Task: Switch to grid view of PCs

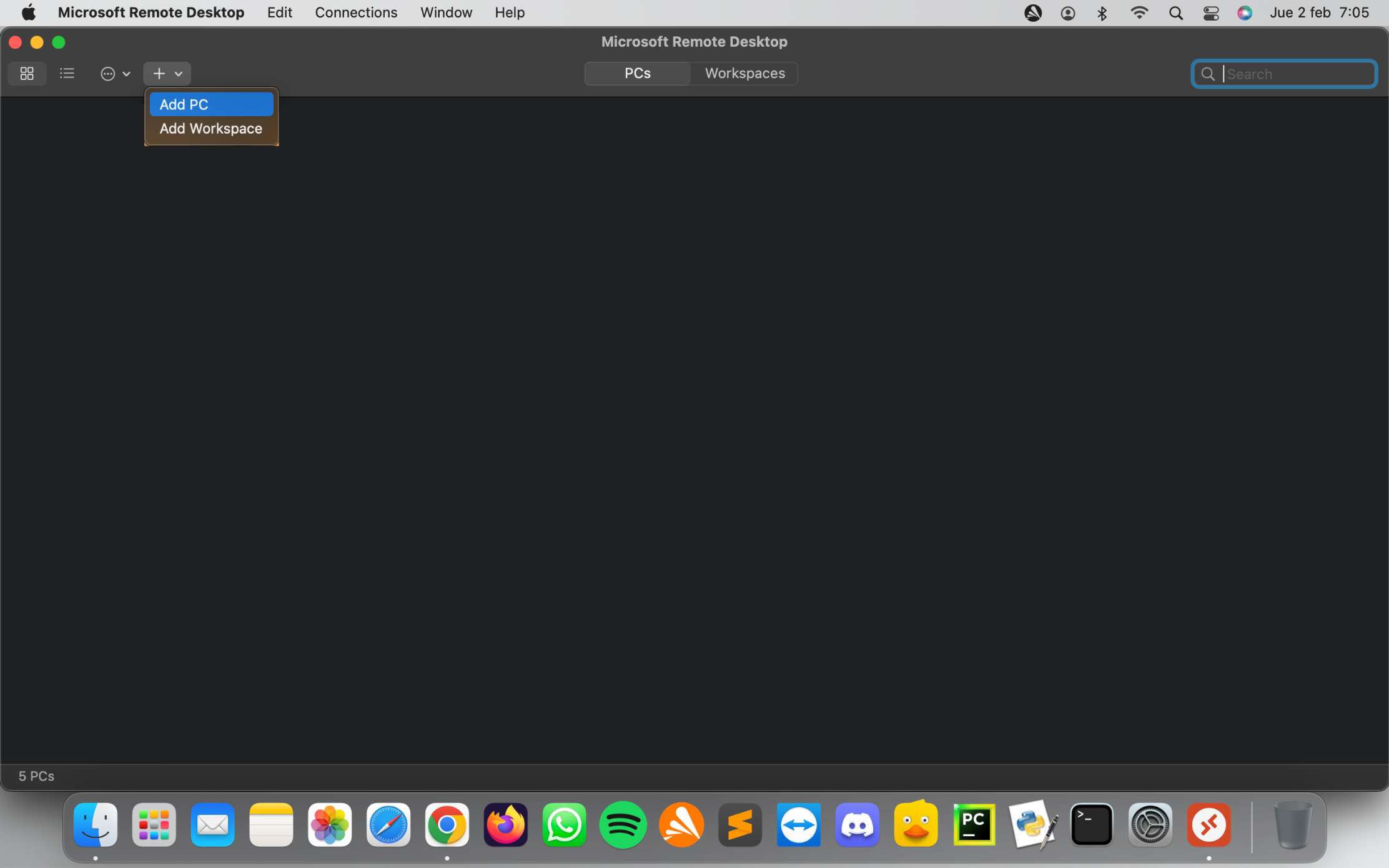Action: [27, 74]
